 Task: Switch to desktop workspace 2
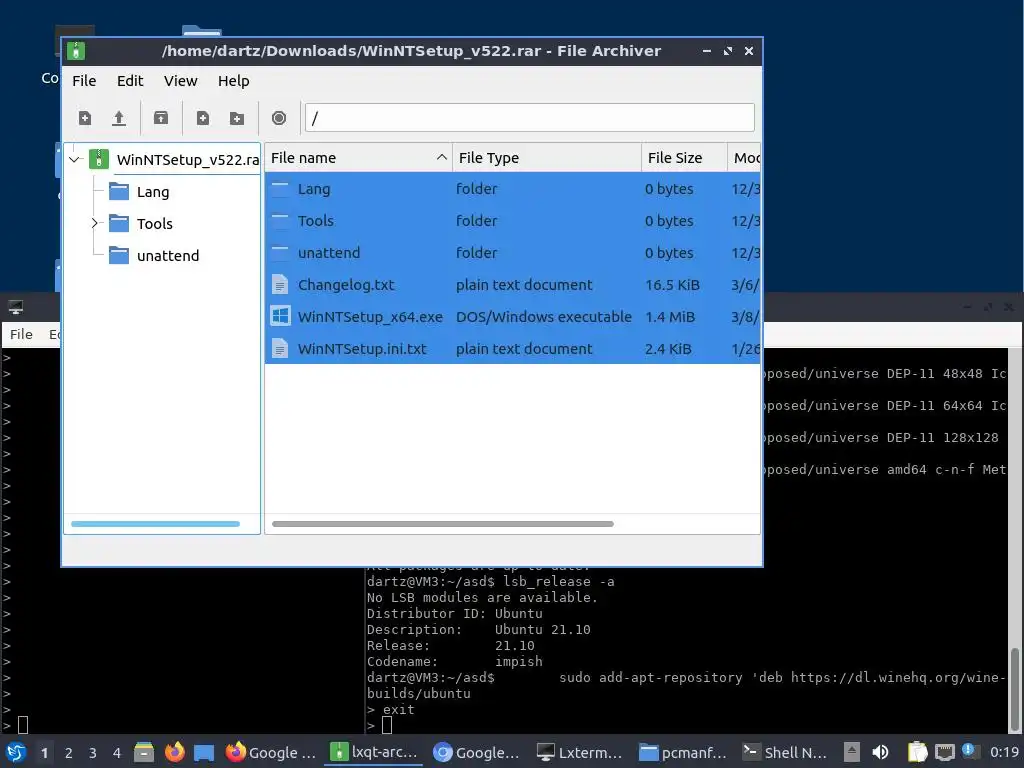pos(69,753)
